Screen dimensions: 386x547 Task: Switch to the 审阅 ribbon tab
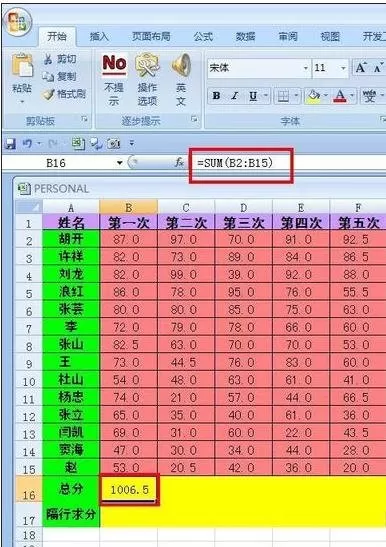[x=288, y=36]
